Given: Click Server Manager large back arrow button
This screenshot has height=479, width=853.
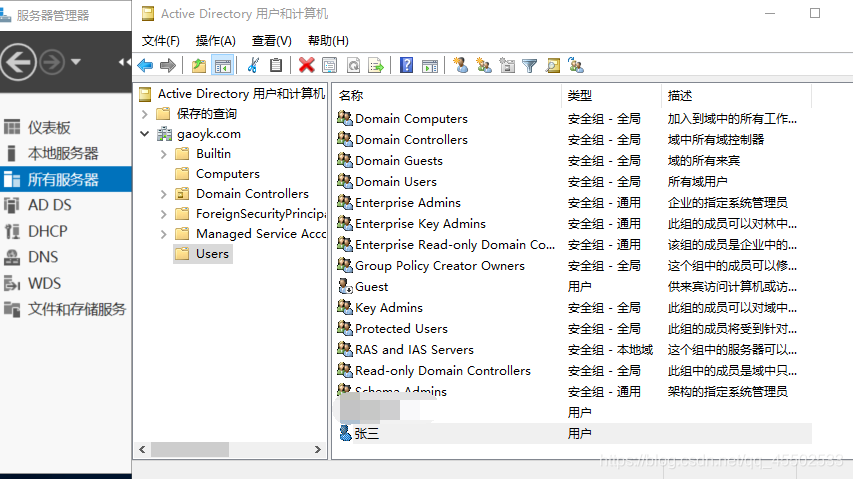Looking at the screenshot, I should coord(18,62).
